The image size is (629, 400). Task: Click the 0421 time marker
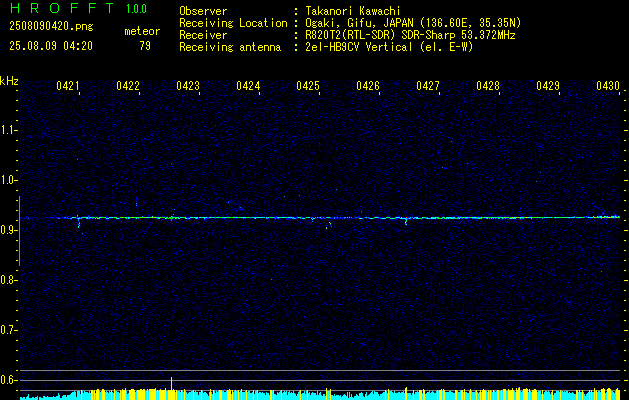[67, 85]
